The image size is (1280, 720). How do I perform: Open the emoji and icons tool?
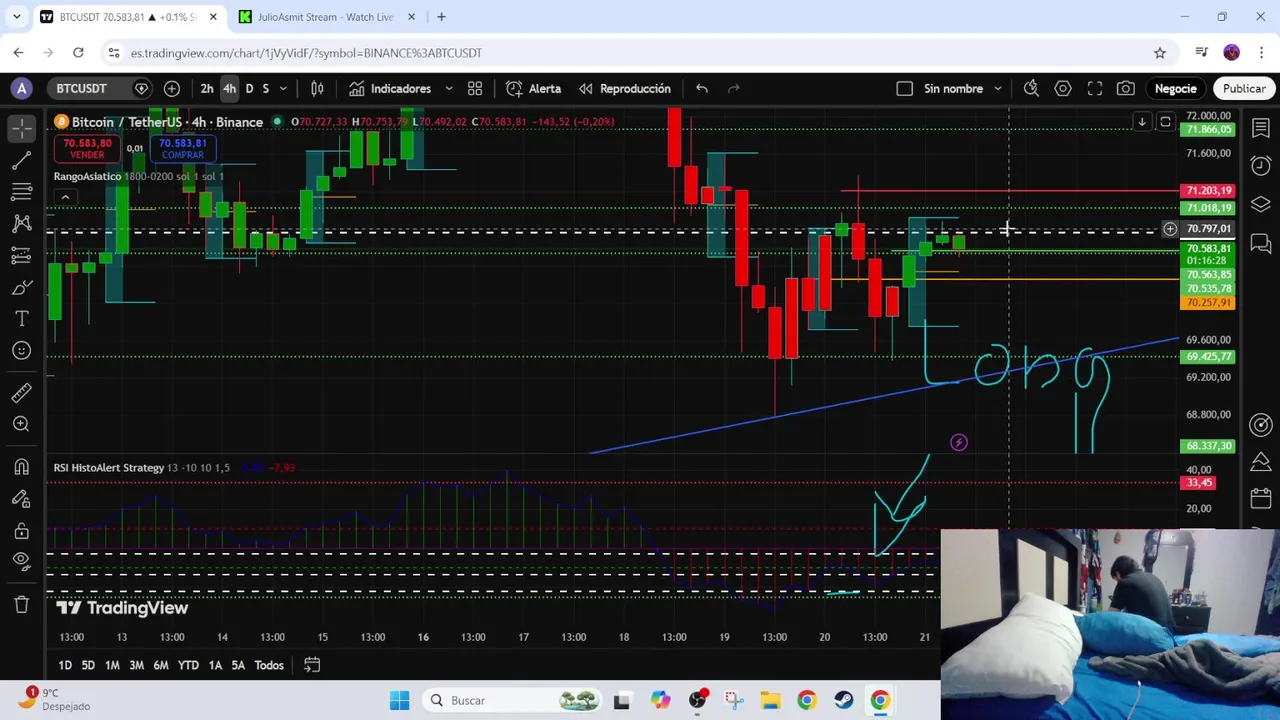21,351
